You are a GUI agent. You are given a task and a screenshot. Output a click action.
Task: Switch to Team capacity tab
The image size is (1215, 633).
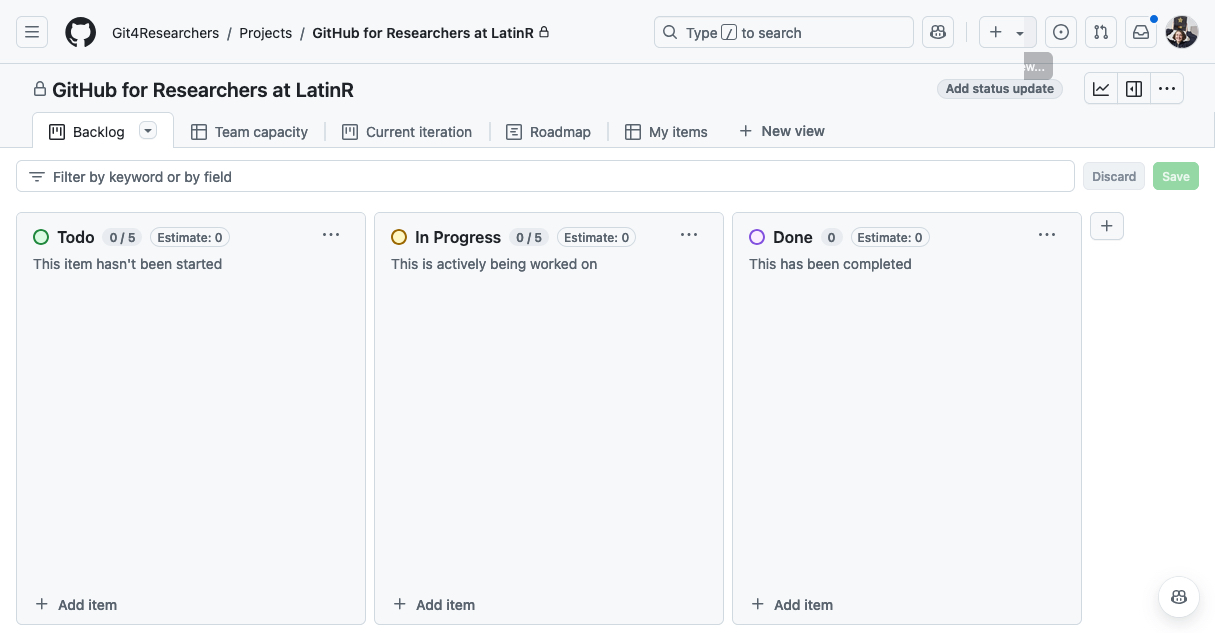coord(250,132)
